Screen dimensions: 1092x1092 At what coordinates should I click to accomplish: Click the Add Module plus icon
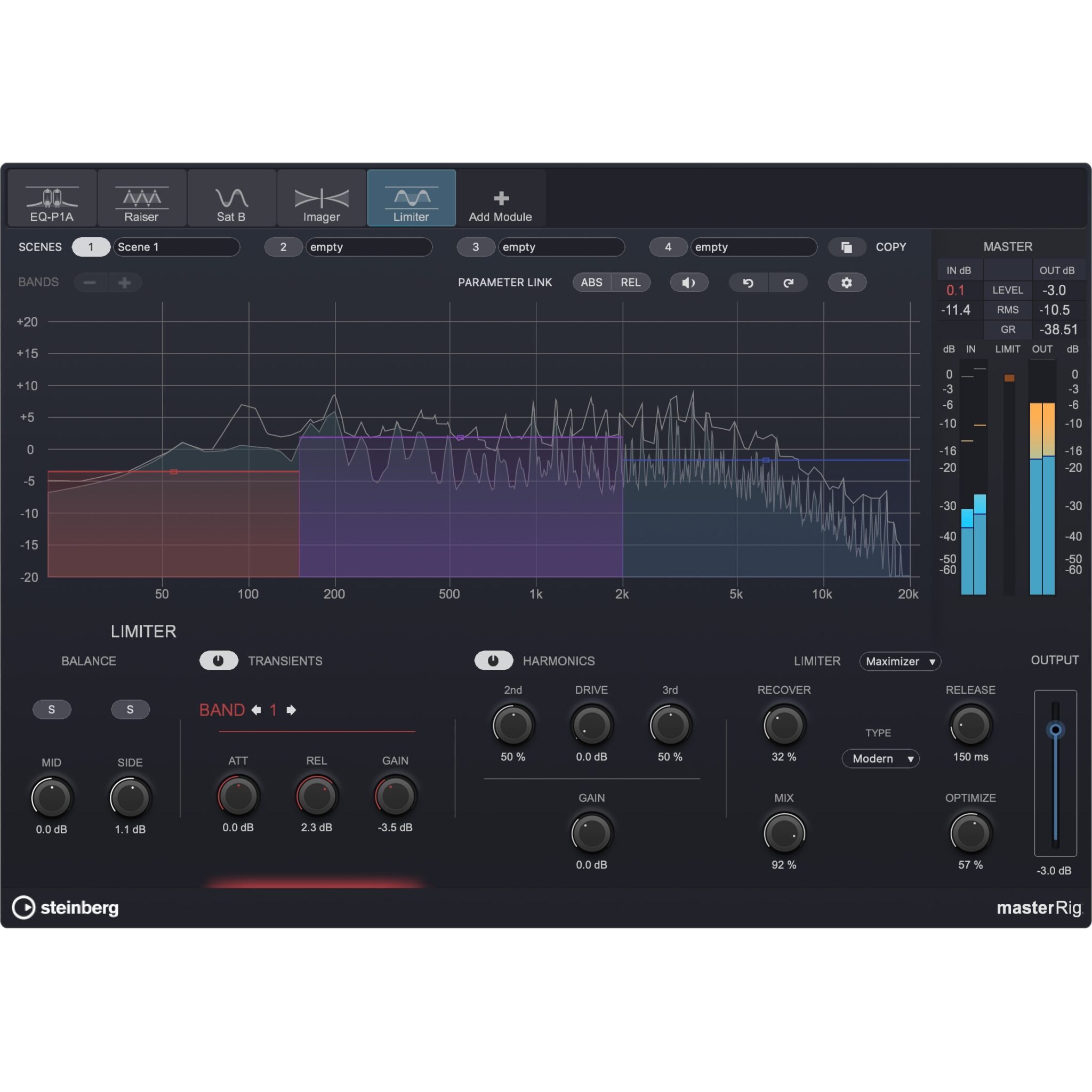[x=501, y=199]
